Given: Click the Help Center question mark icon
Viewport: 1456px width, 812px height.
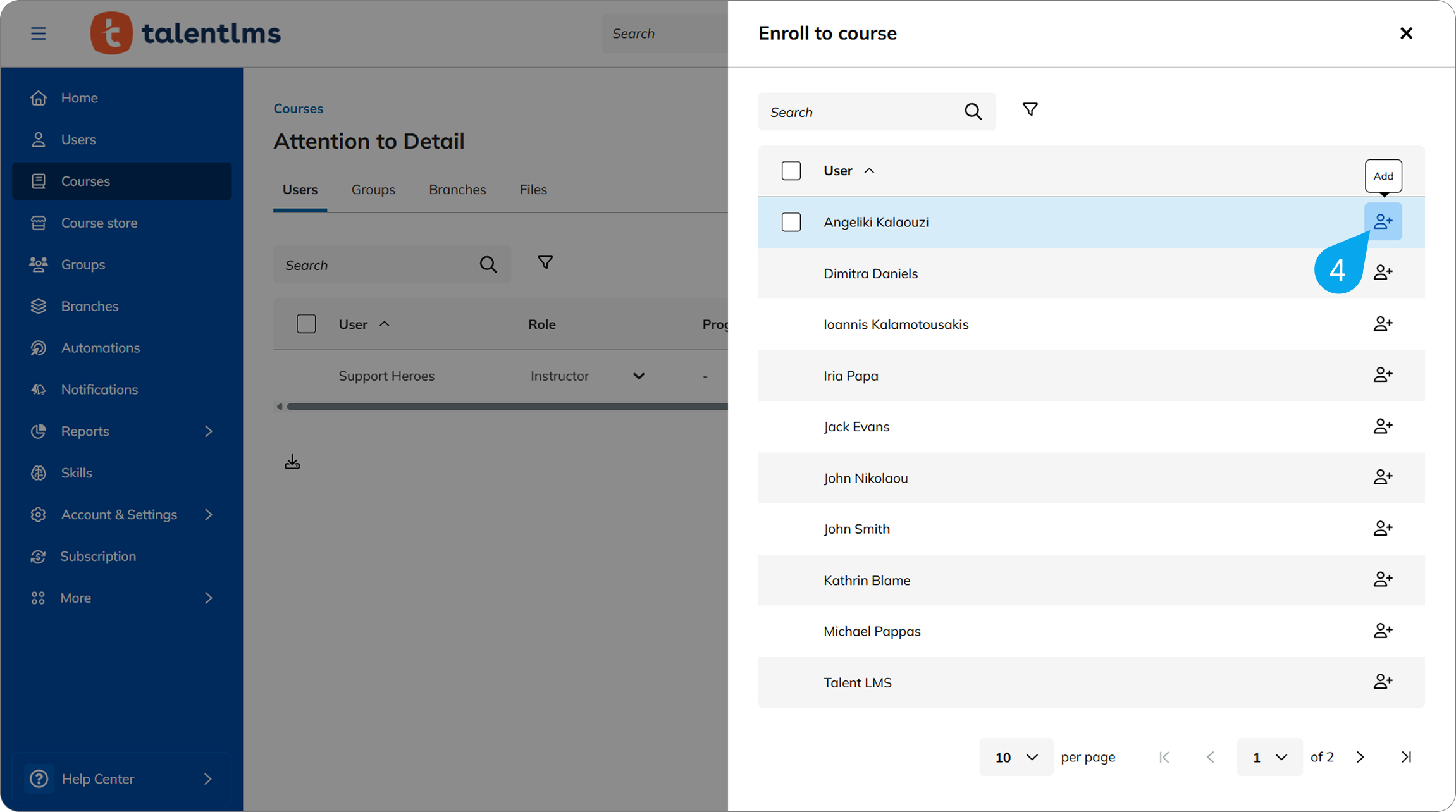Looking at the screenshot, I should tap(39, 778).
